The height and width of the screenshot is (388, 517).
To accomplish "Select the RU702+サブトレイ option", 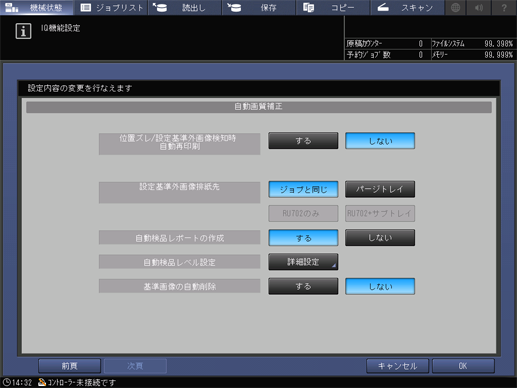I will tap(380, 213).
